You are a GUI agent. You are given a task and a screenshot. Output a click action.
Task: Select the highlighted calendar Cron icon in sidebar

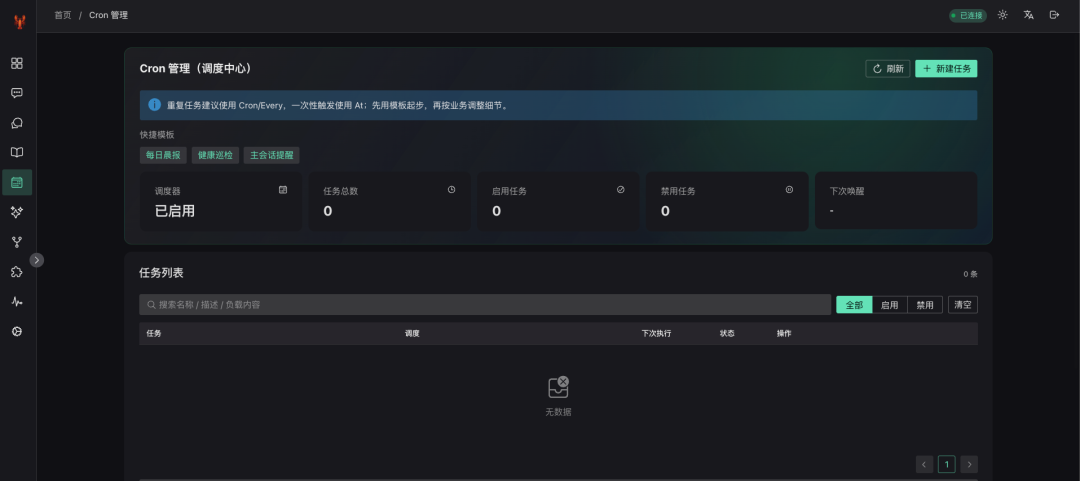[x=17, y=183]
